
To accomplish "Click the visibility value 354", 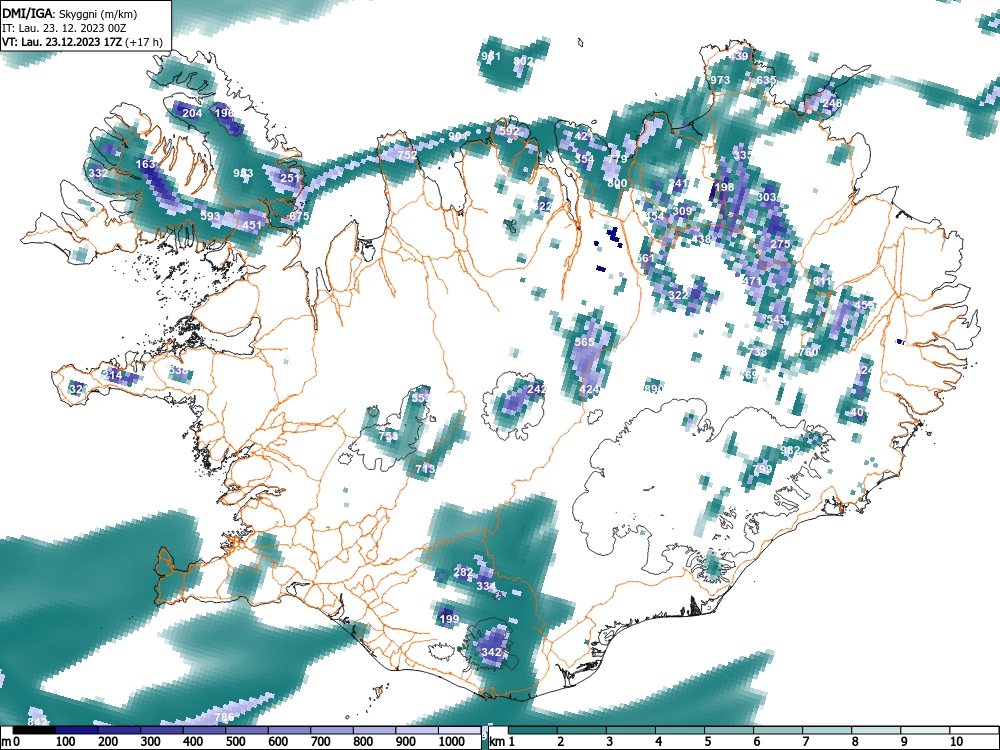I will click(x=584, y=159).
